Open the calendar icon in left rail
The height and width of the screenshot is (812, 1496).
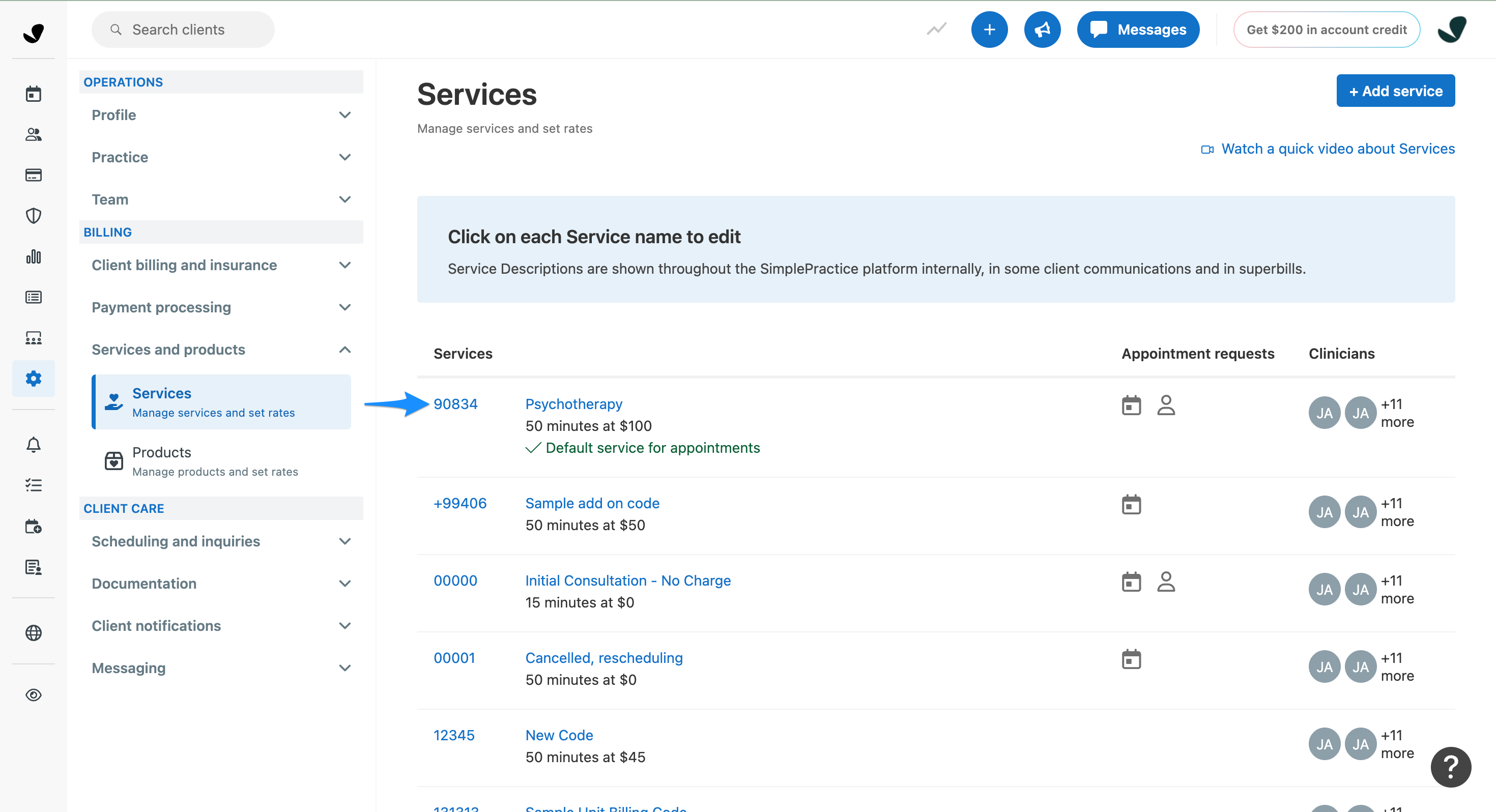(33, 94)
